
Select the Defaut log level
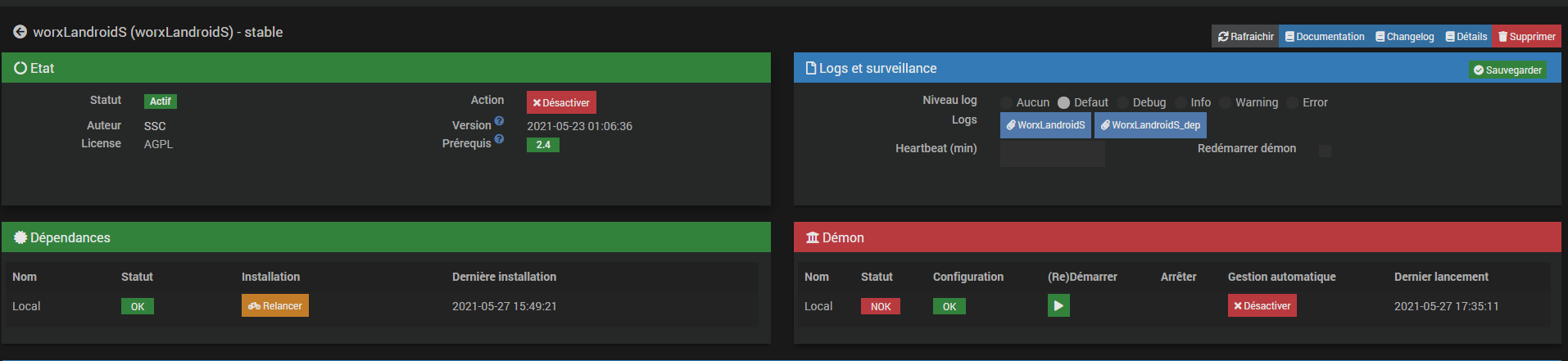tap(1063, 102)
